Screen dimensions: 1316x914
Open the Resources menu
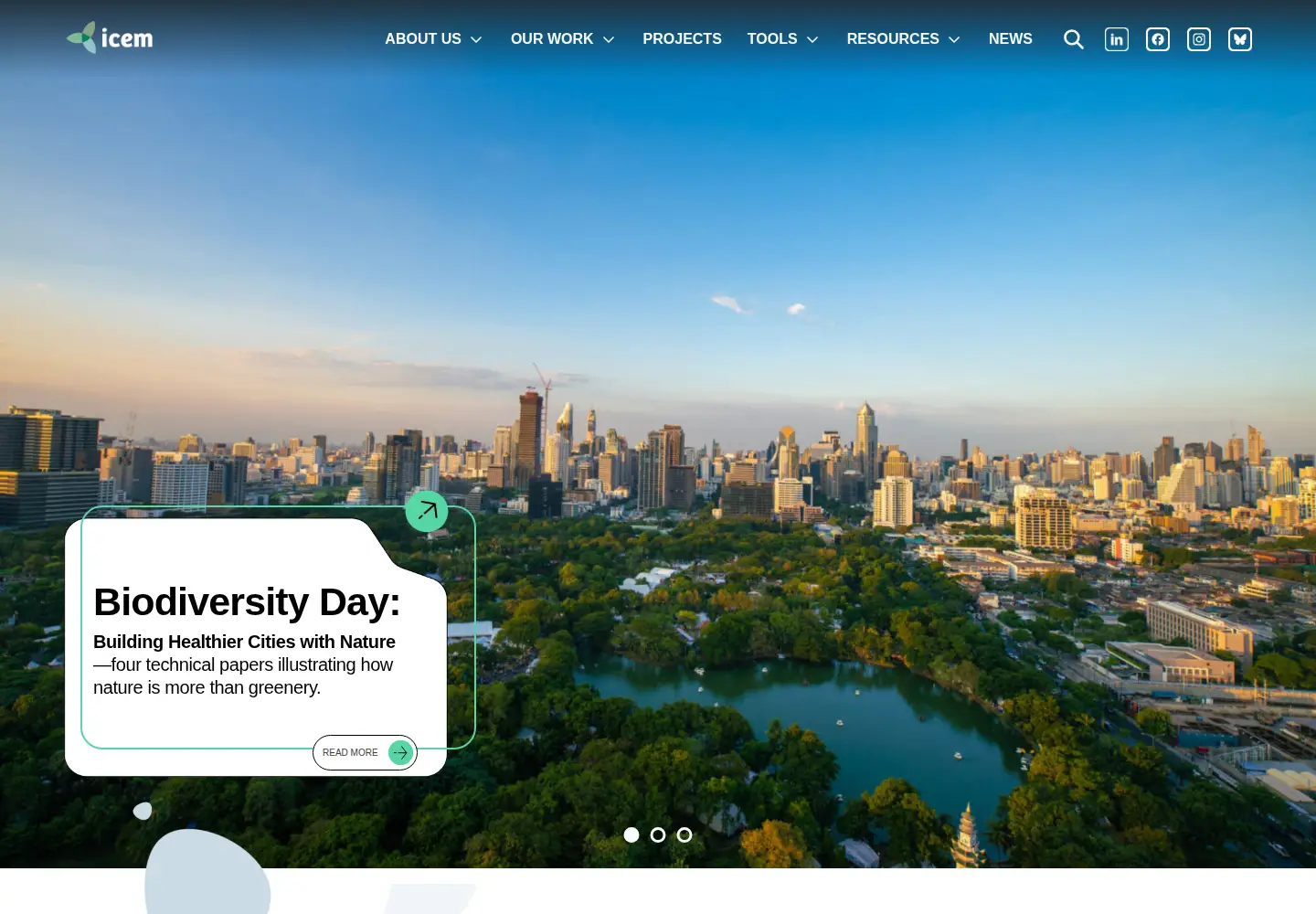coord(893,38)
